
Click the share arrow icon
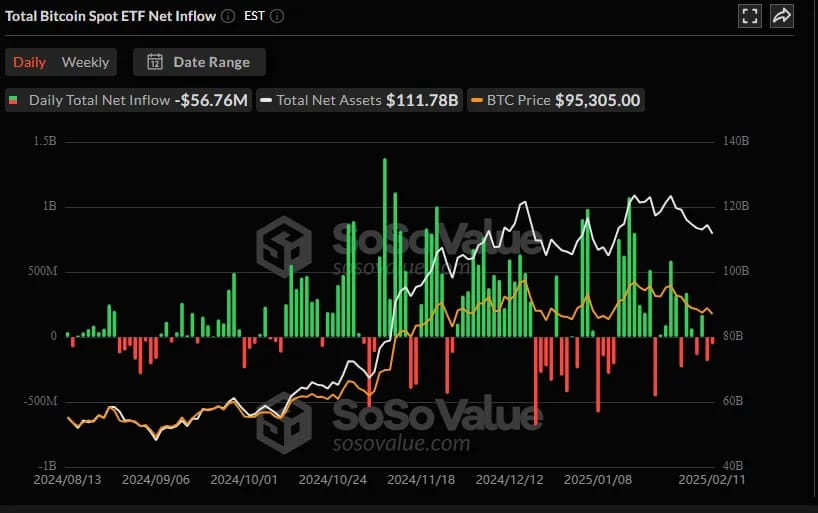781,16
